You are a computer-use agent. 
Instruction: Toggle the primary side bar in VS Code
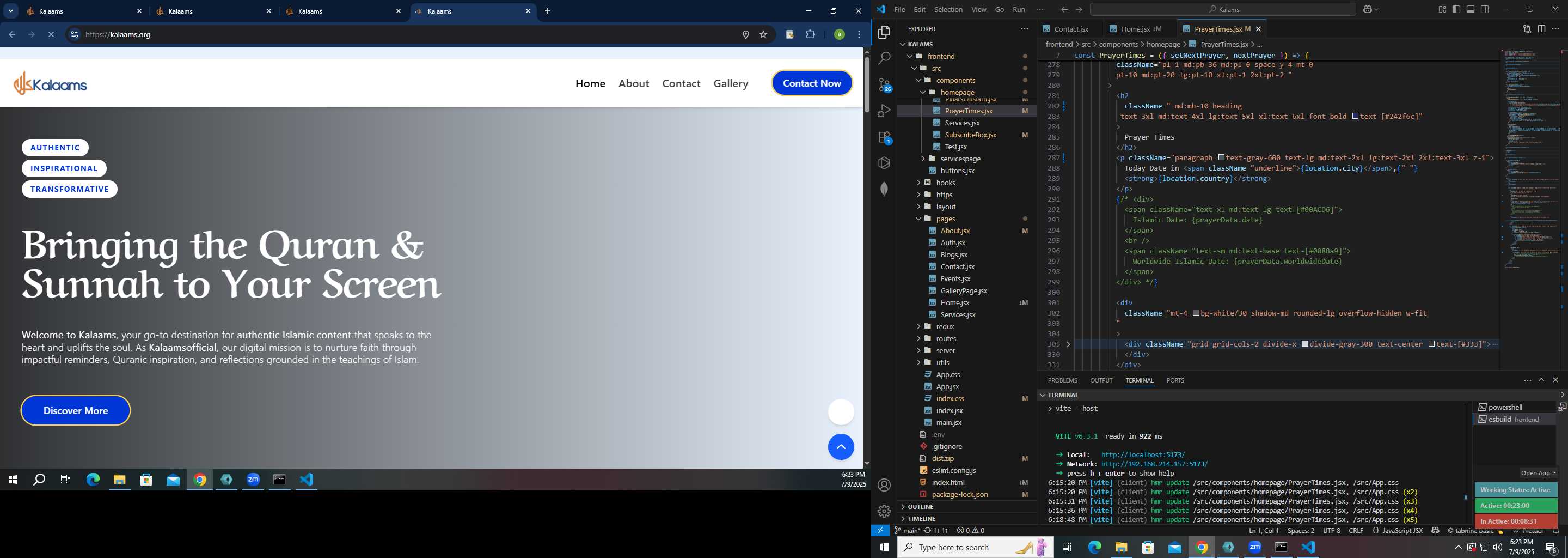pyautogui.click(x=1456, y=10)
